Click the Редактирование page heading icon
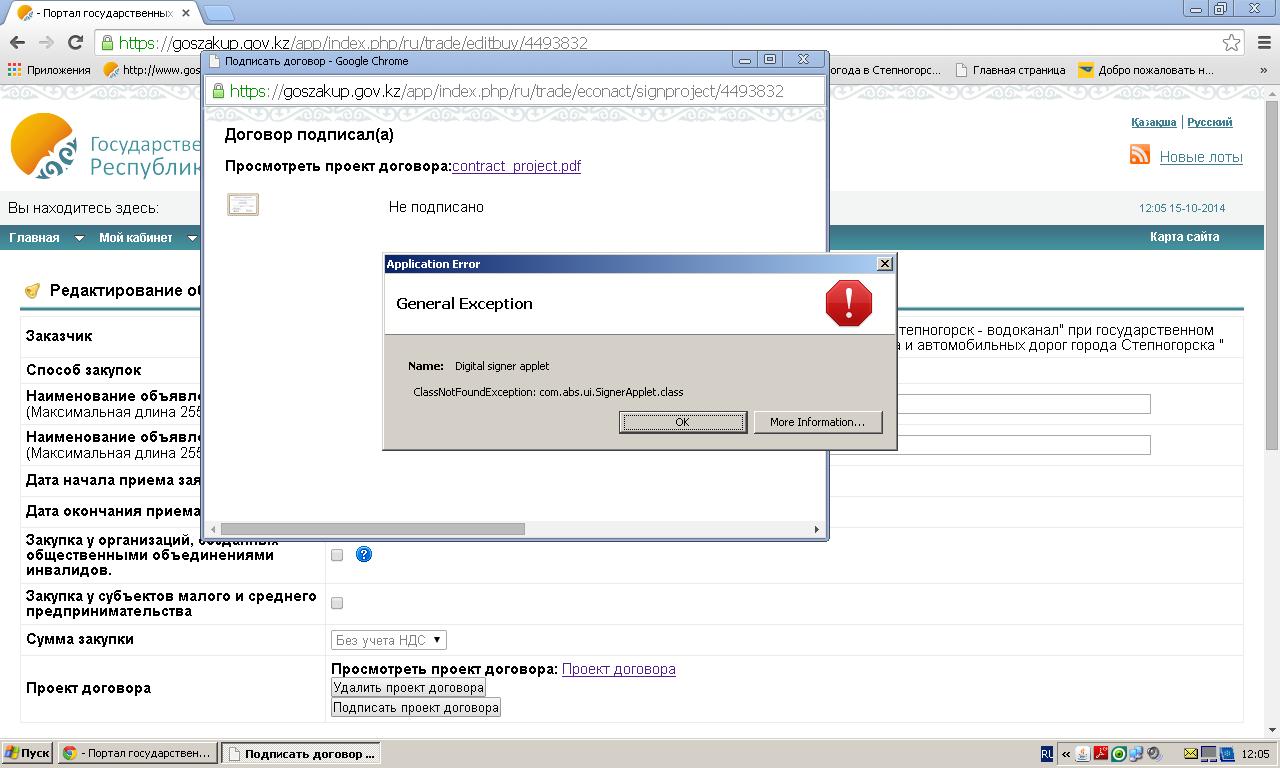The image size is (1280, 768). point(32,291)
